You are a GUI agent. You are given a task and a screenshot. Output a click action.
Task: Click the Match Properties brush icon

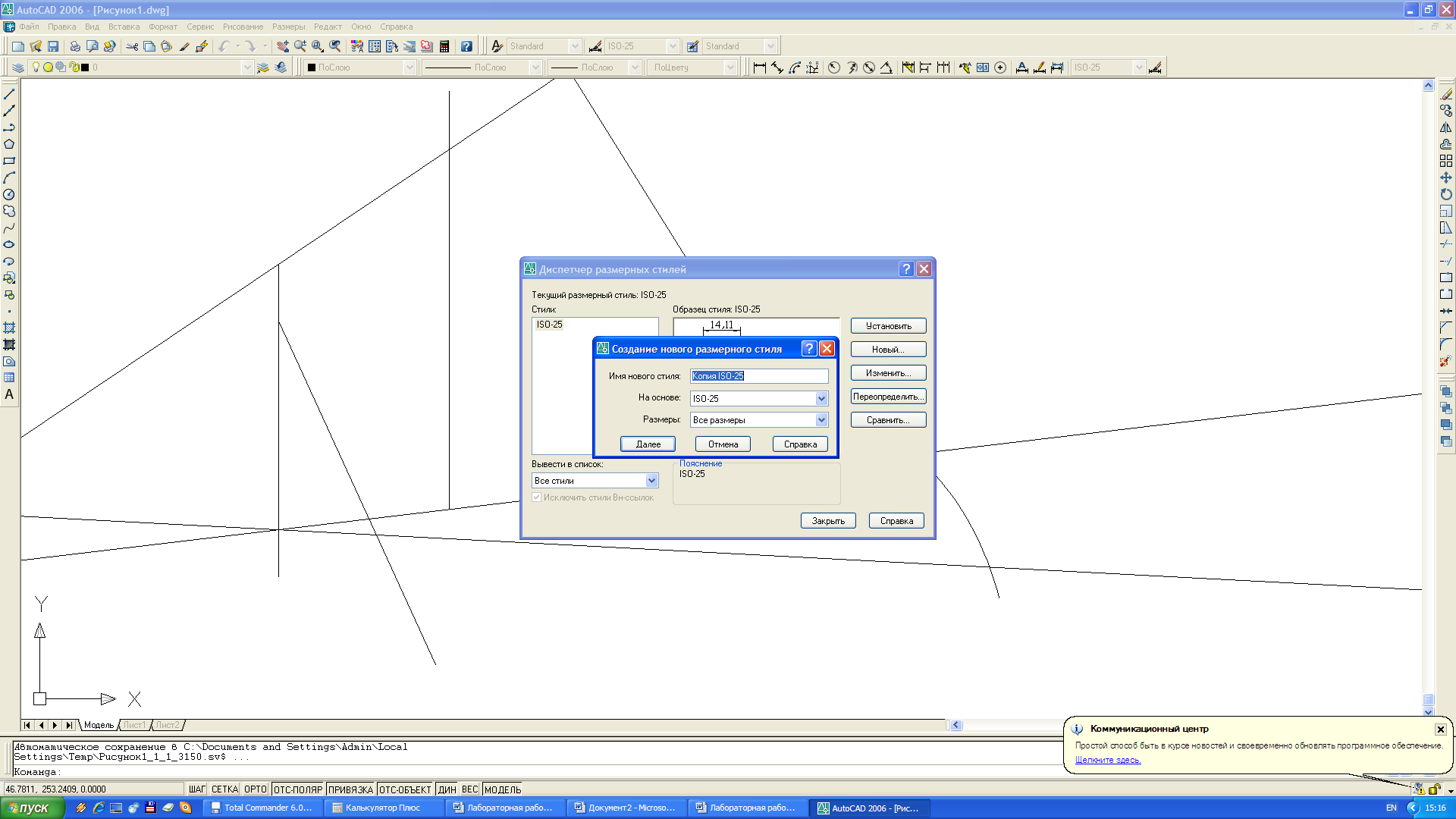tap(184, 46)
